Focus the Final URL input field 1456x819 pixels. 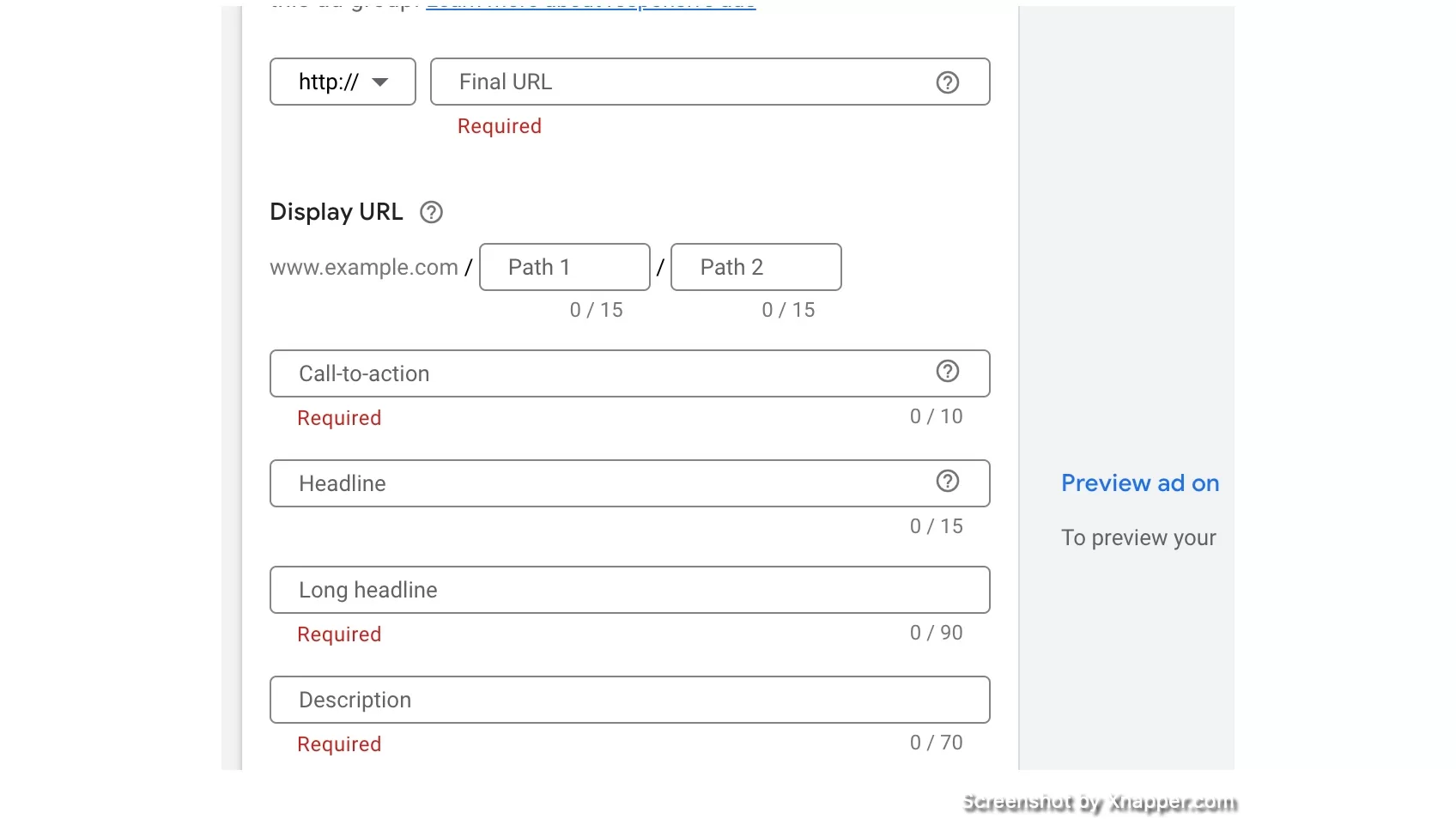point(710,82)
